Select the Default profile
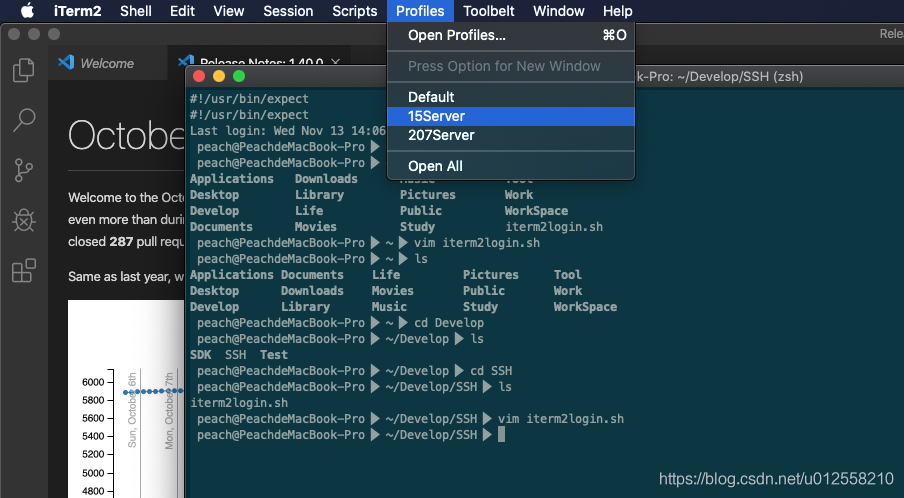Screen dimensions: 904x498 tap(511, 97)
